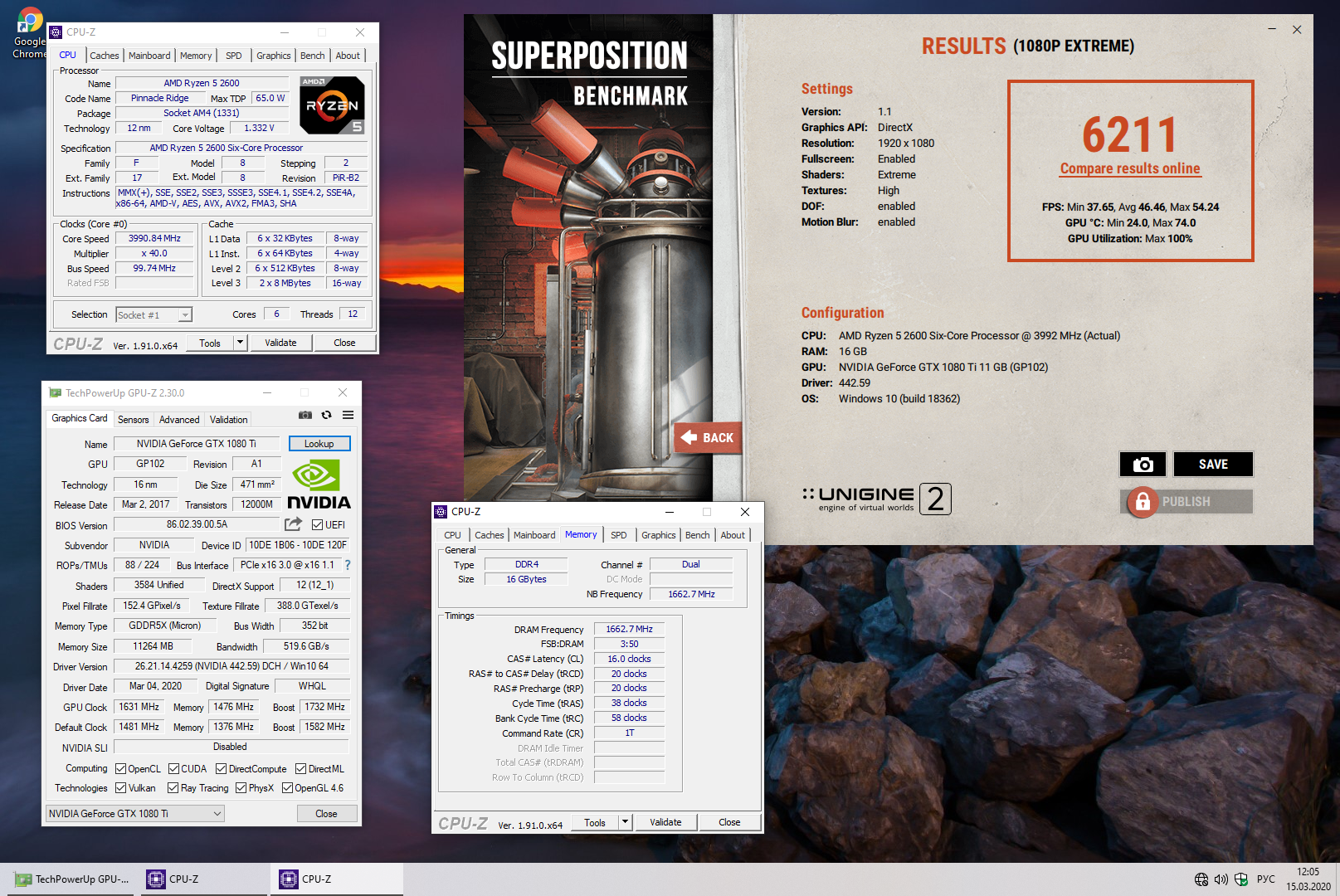This screenshot has height=896, width=1340.
Task: Open Mainboard tab in the CPU-Z processor window
Action: (149, 56)
